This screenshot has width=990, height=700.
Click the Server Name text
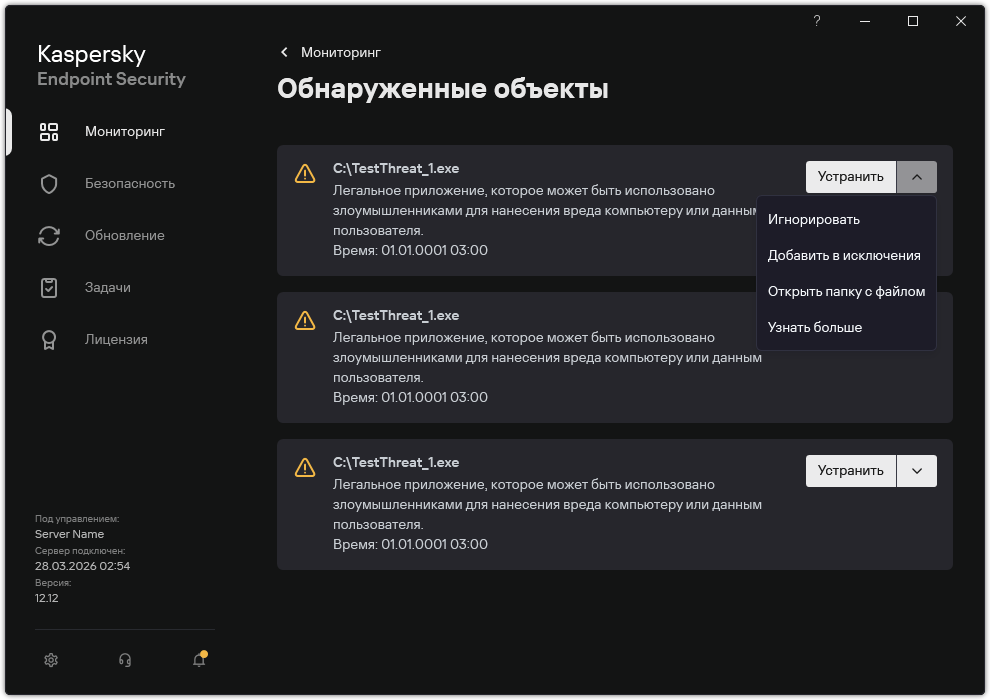69,534
